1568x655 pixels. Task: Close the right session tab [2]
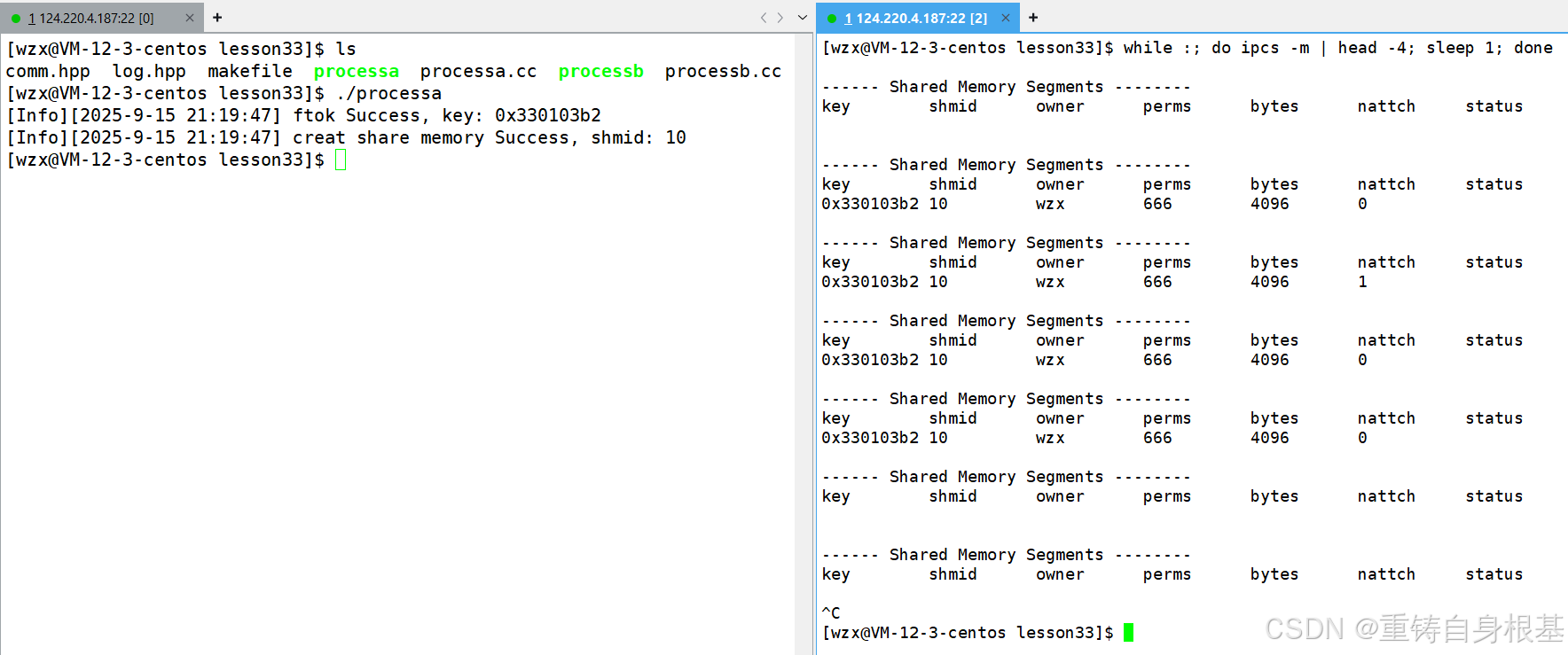pos(1005,18)
